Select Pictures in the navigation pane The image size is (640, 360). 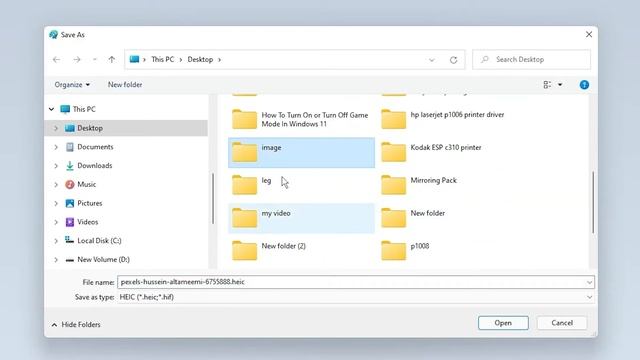click(90, 203)
